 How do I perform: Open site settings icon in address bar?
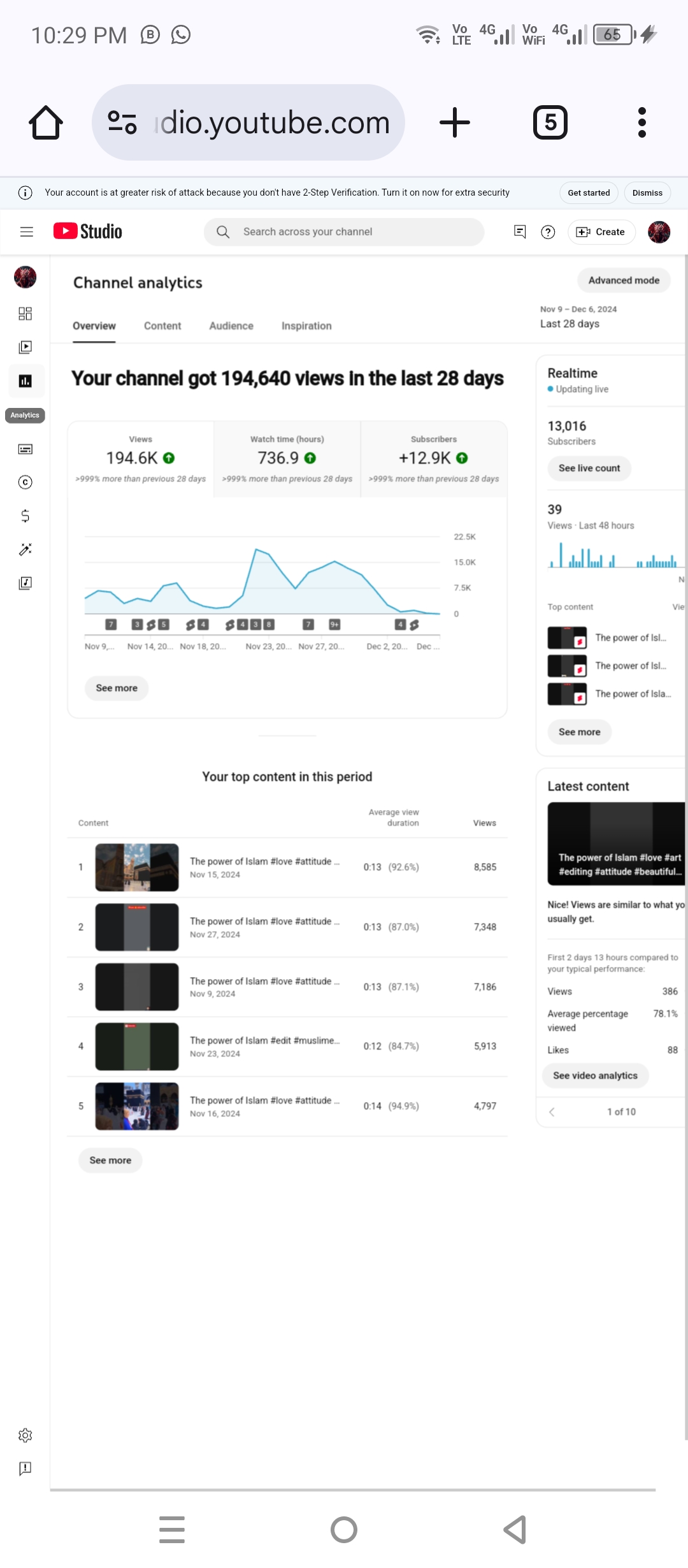coord(122,122)
